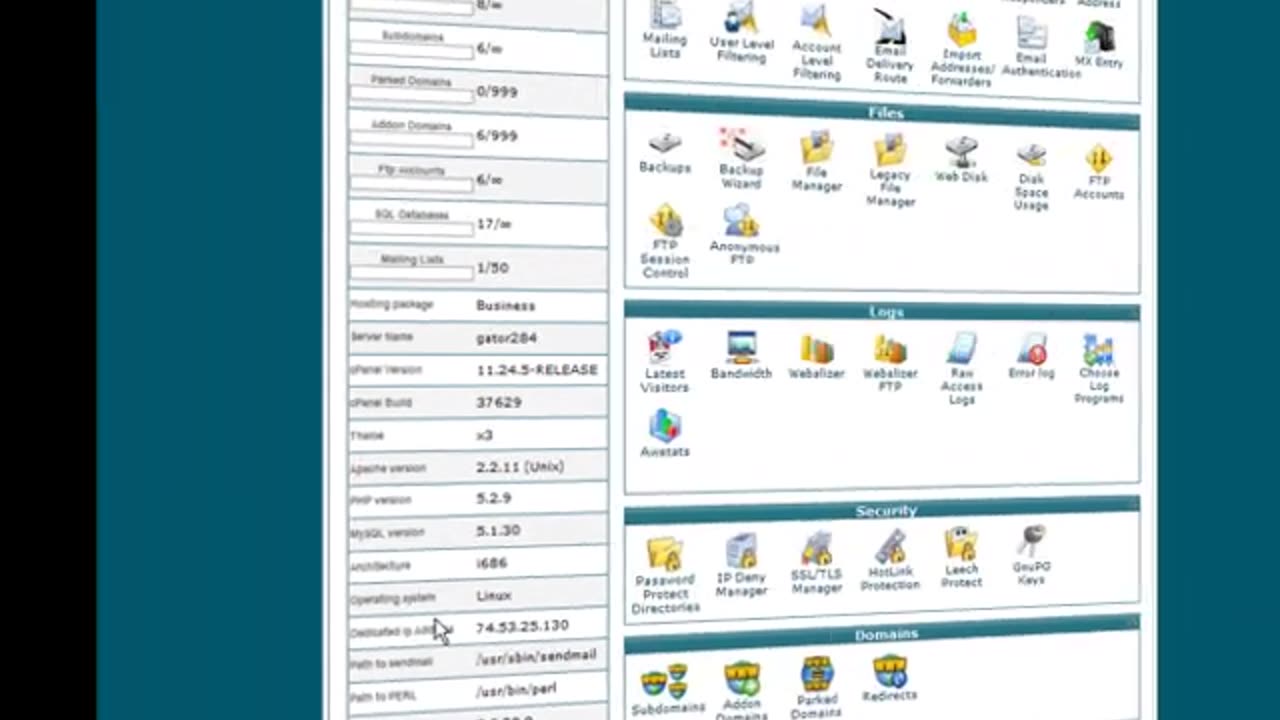View Latest Visitors log
Image resolution: width=1280 pixels, height=720 pixels.
(x=665, y=361)
